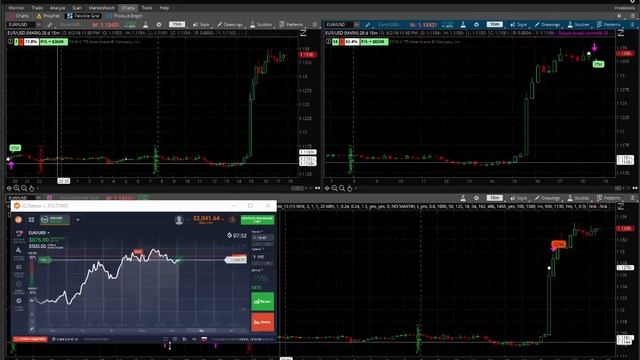Click the green deposit button in IQ Option

[x=257, y=220]
